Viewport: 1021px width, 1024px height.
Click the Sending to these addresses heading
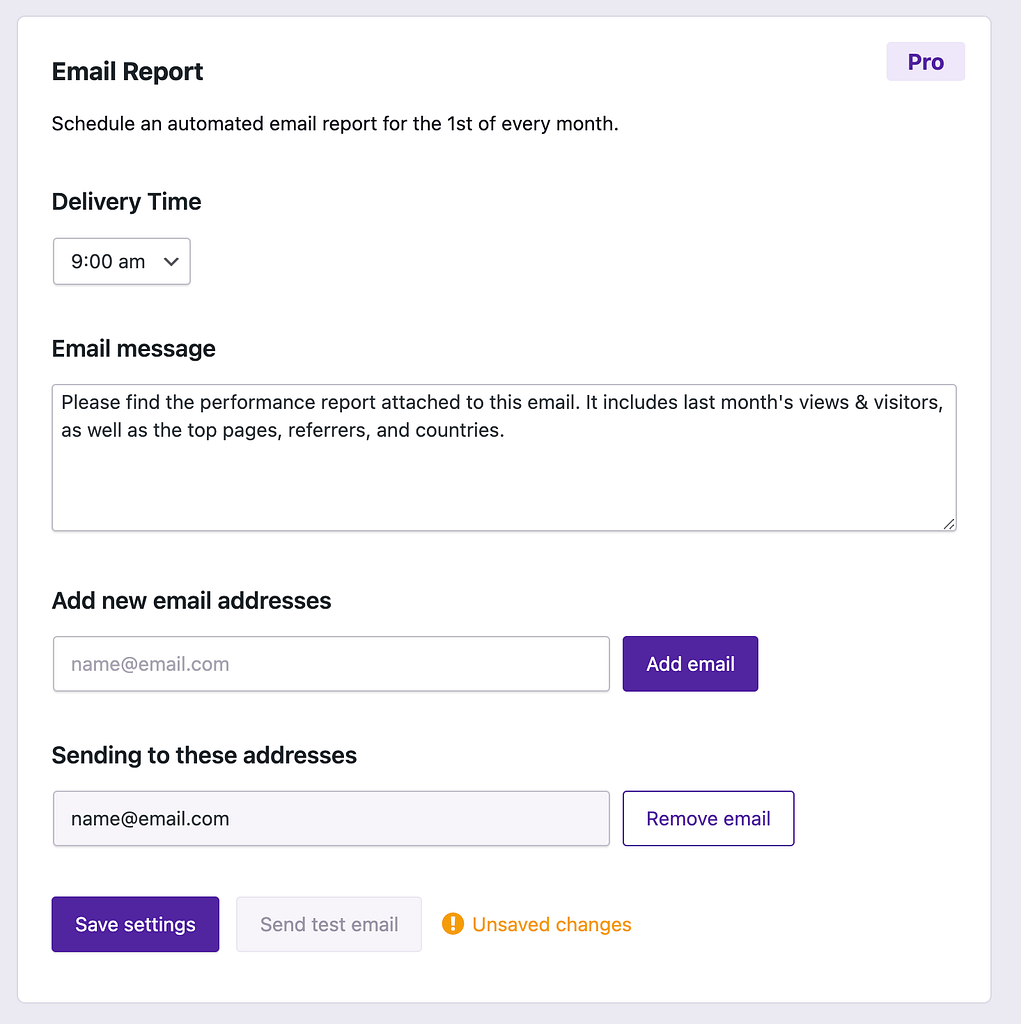[x=204, y=755]
